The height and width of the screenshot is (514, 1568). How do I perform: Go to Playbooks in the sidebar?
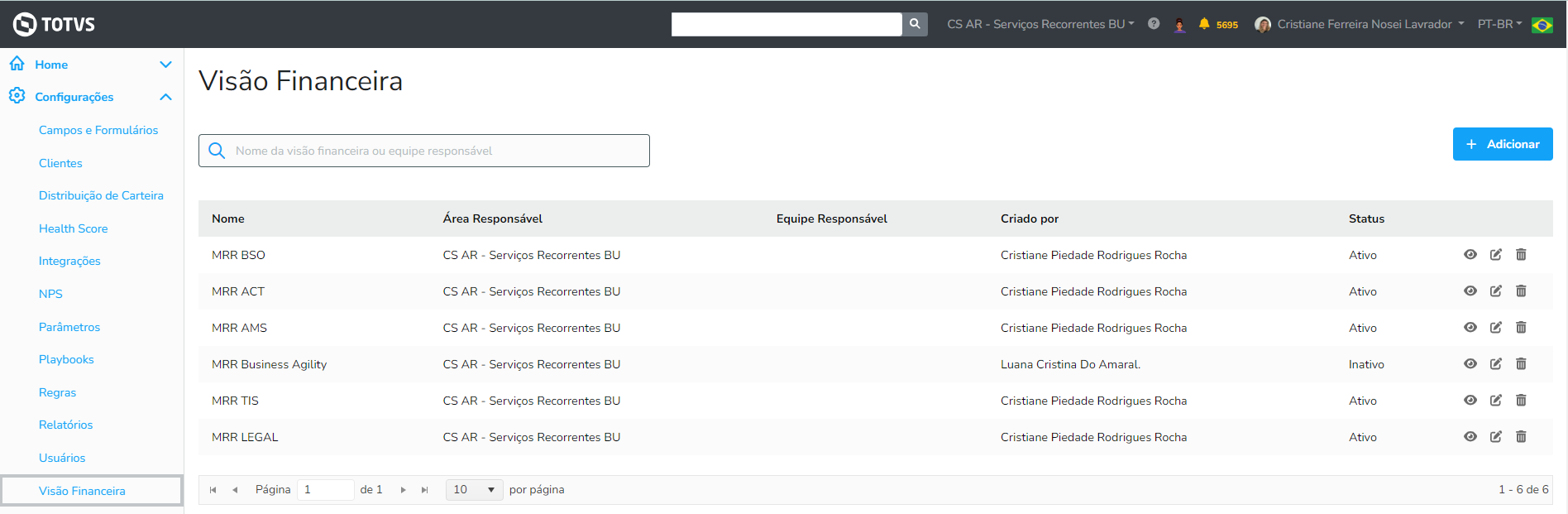coord(66,359)
